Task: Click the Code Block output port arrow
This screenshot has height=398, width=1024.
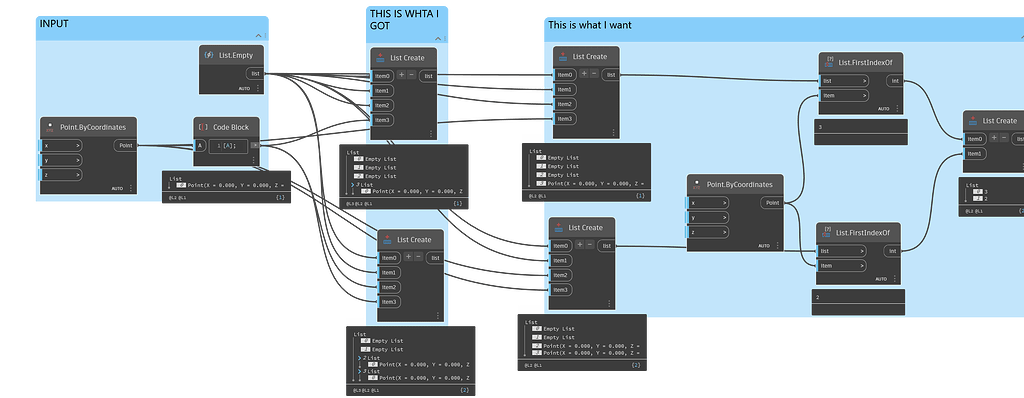Action: tap(255, 145)
